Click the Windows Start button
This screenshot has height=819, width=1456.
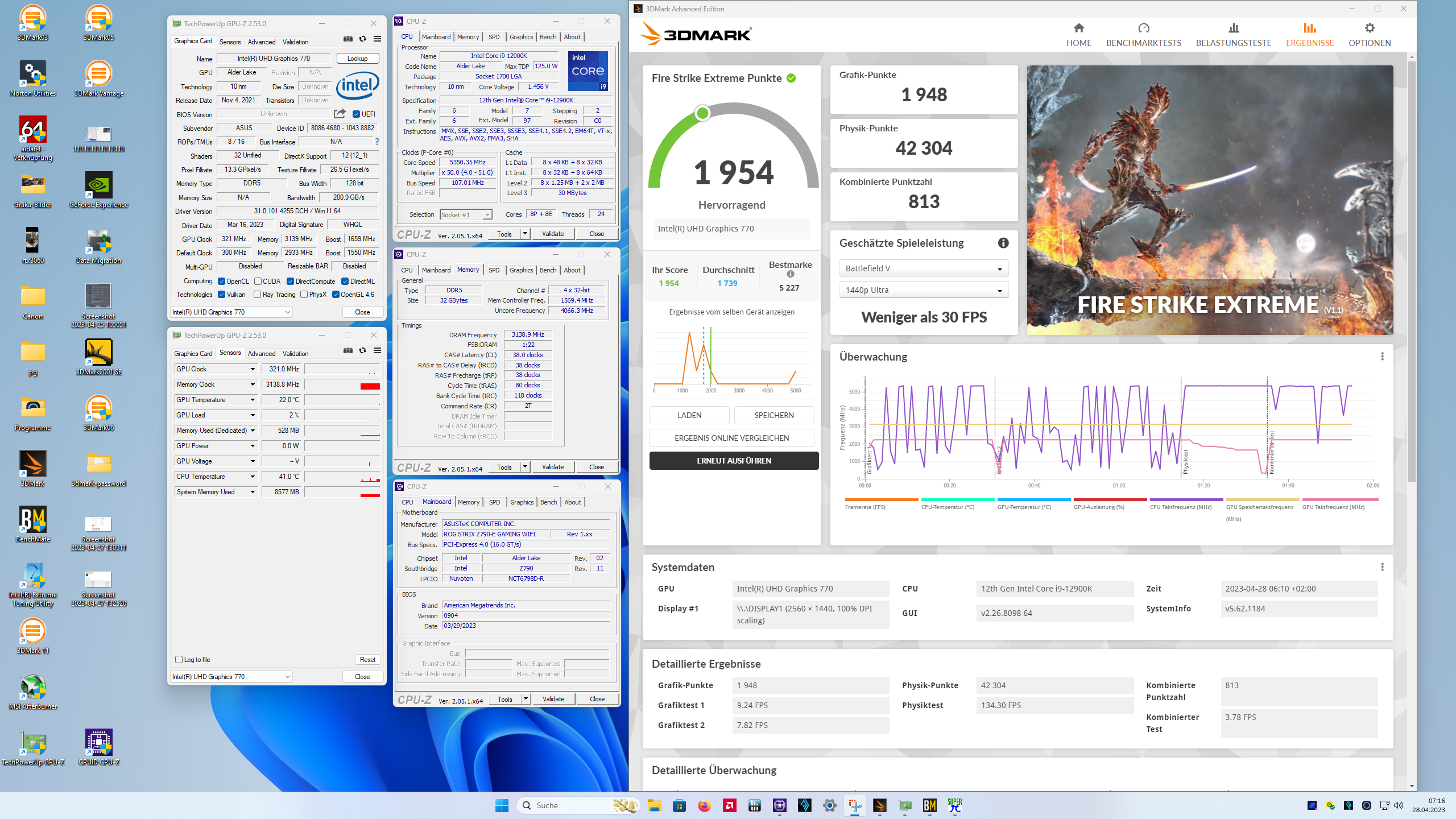pos(502,805)
